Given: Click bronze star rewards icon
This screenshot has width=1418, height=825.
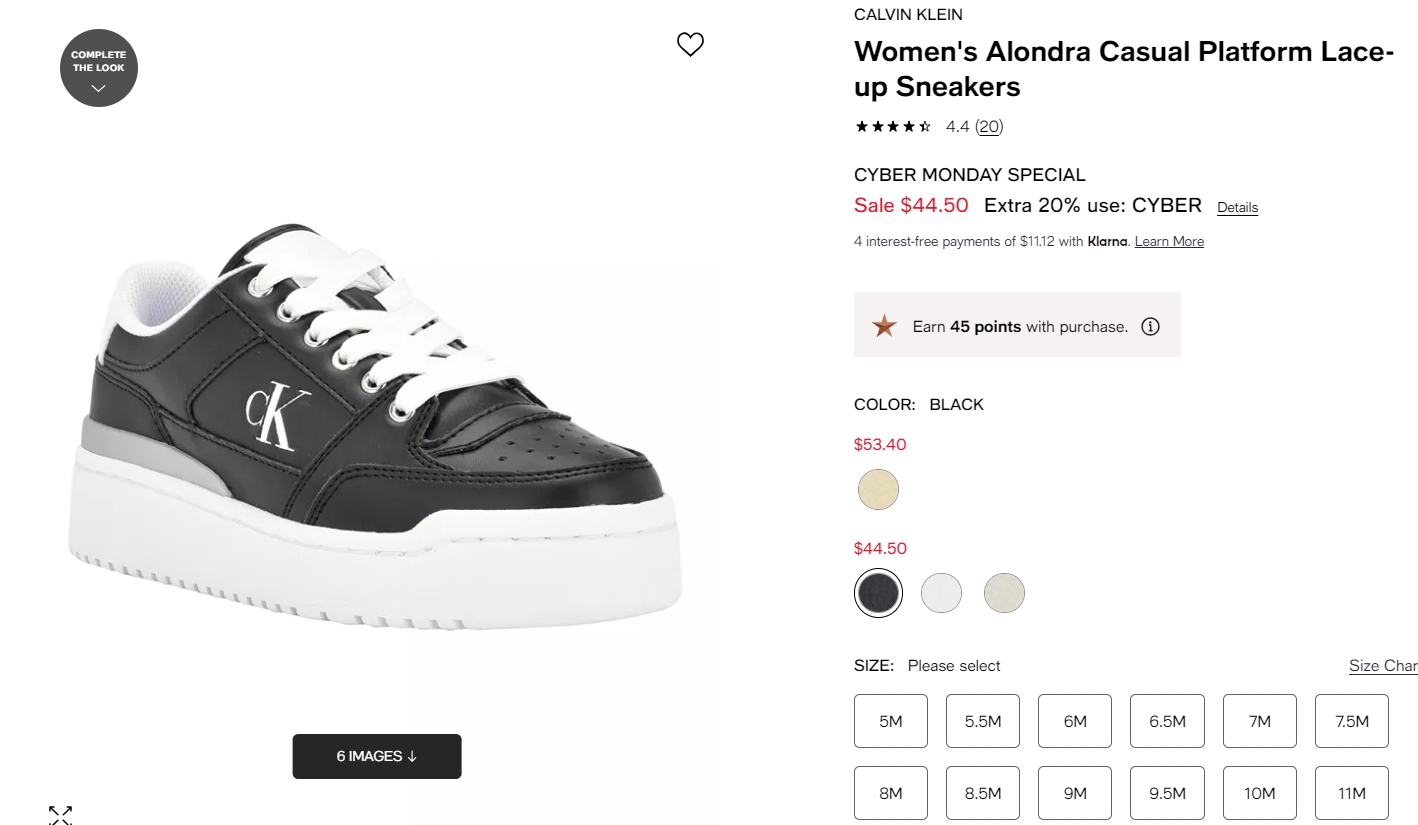Looking at the screenshot, I should [x=884, y=326].
